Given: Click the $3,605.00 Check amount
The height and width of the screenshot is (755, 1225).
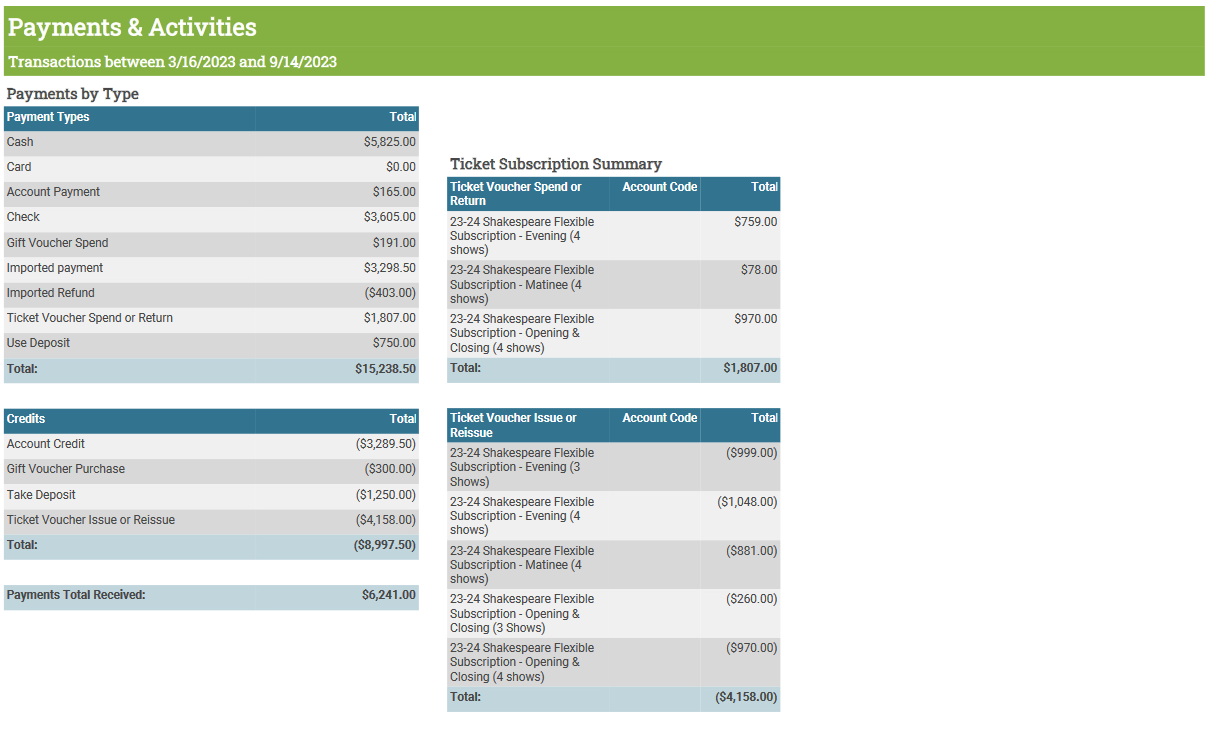Looking at the screenshot, I should click(x=390, y=217).
